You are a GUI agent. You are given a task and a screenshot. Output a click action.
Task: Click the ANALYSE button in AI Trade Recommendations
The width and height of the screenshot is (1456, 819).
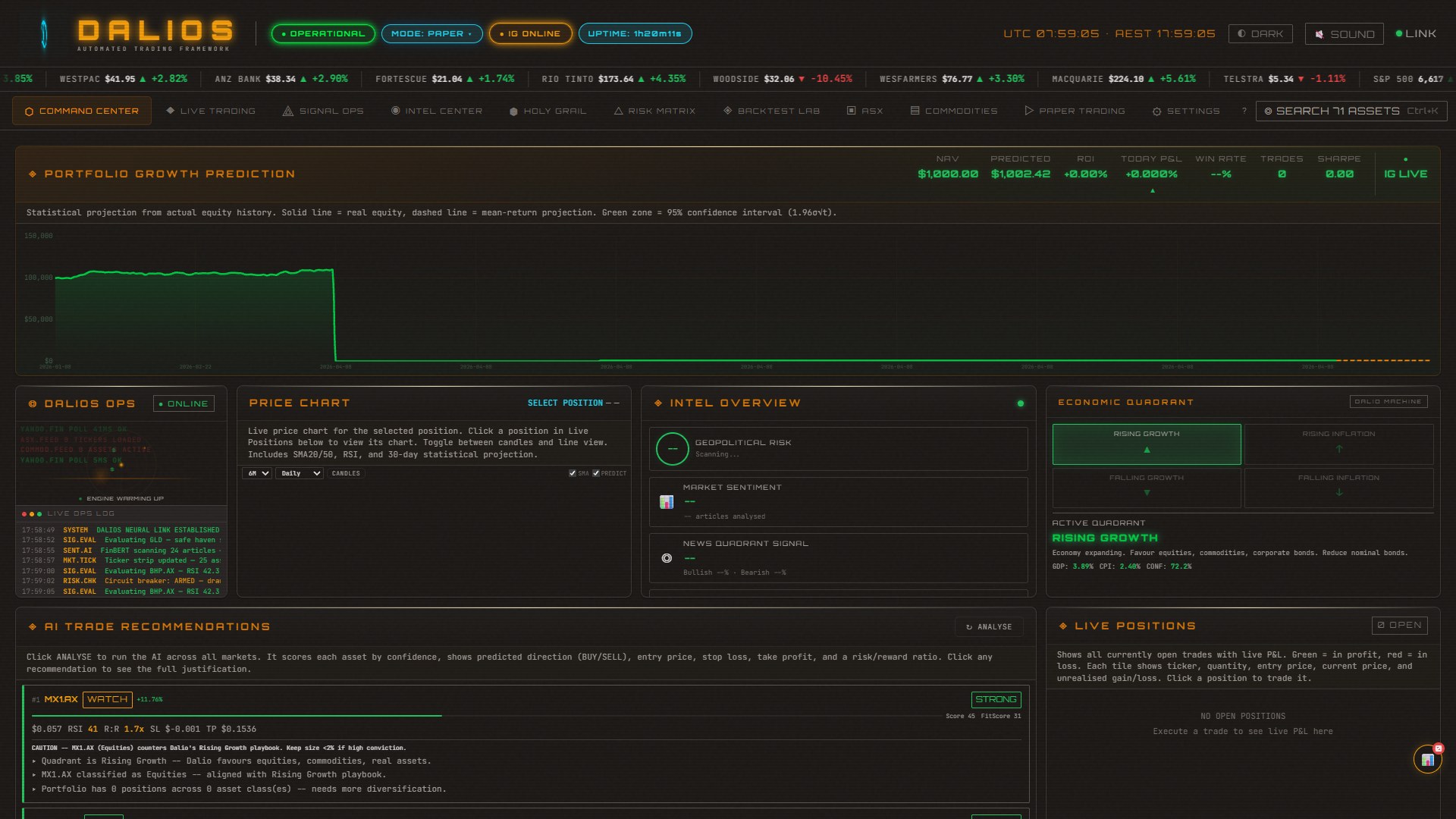[x=989, y=627]
